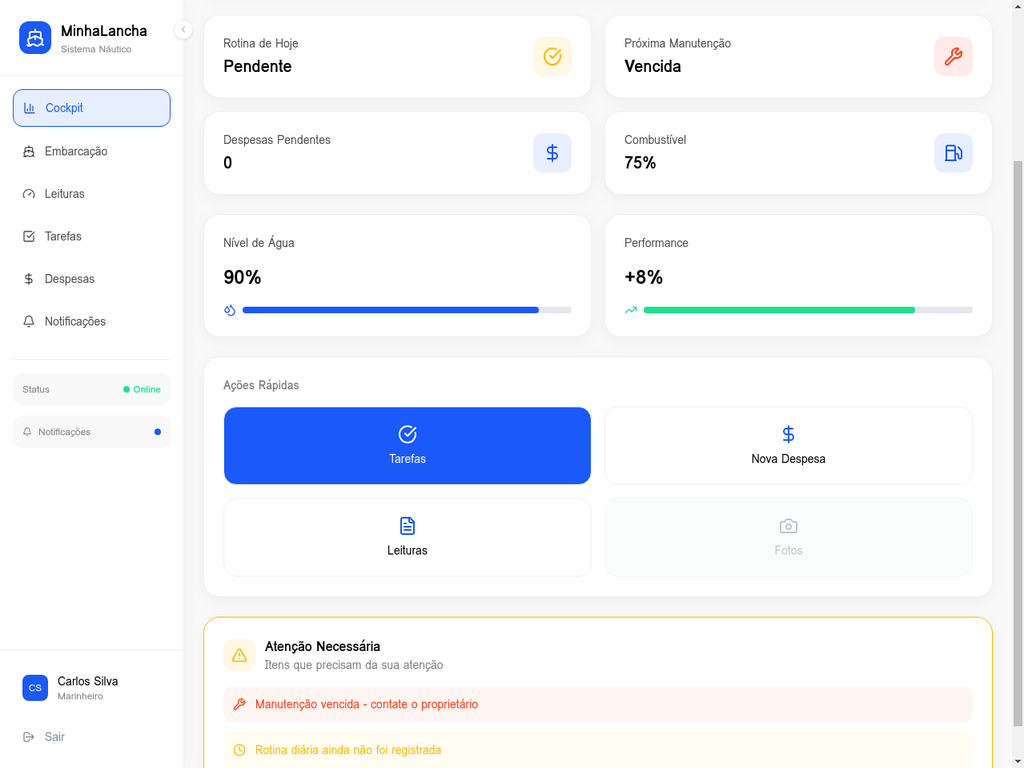1024x768 pixels.
Task: Click the wrench icon in Próxima Manutenção
Action: 953,57
